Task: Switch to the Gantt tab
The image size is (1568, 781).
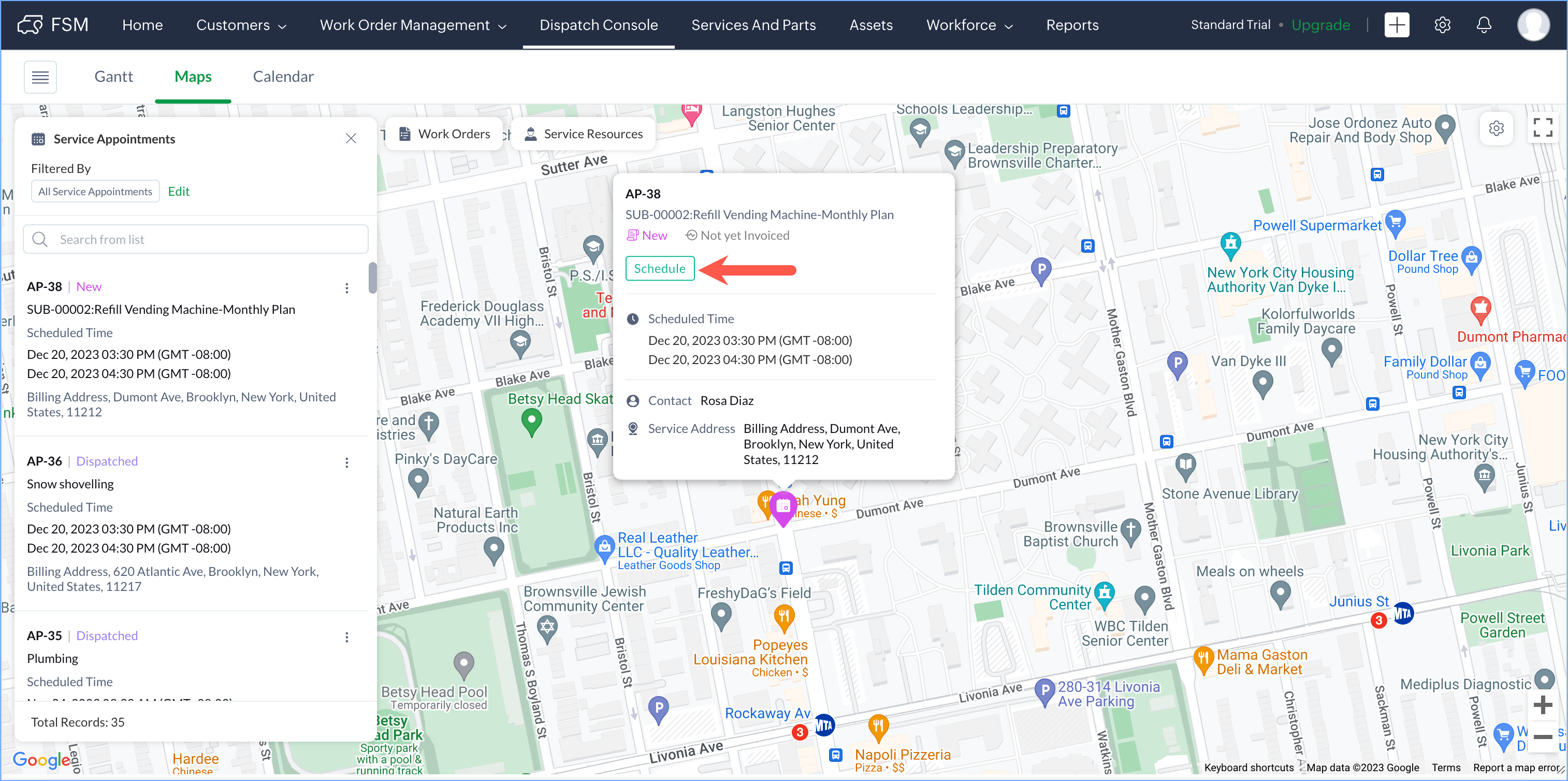Action: click(113, 77)
